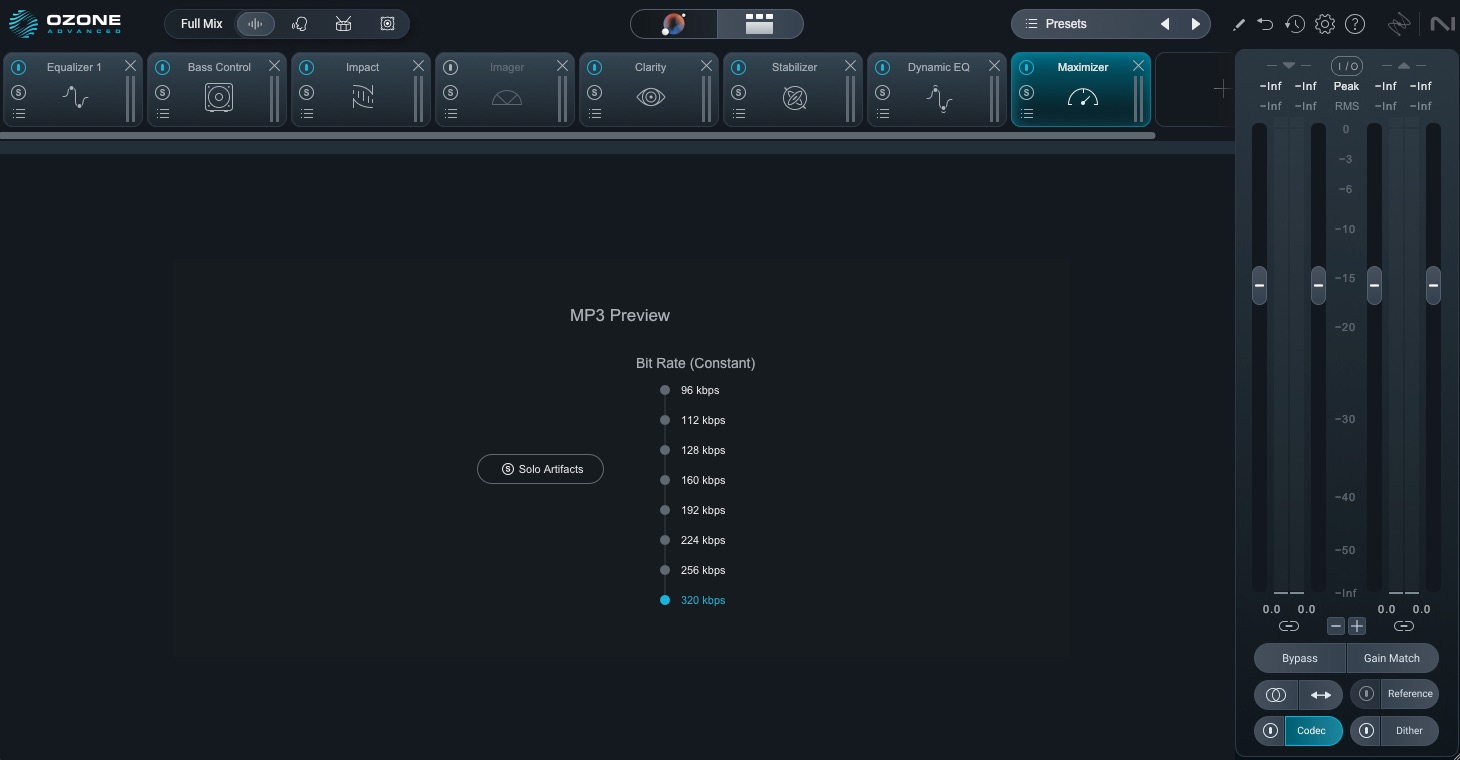Select 128 kbps bit rate
Screen dimensions: 1460x760
pyautogui.click(x=665, y=450)
